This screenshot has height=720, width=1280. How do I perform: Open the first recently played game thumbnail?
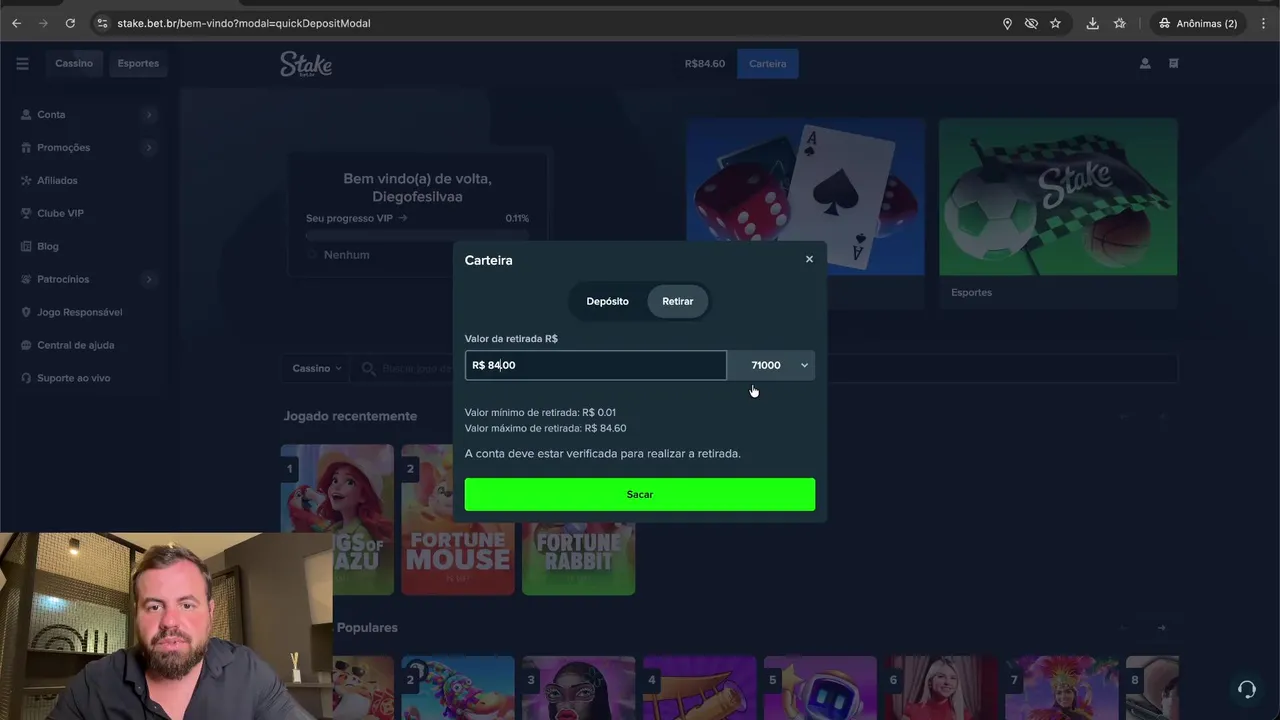click(x=337, y=488)
